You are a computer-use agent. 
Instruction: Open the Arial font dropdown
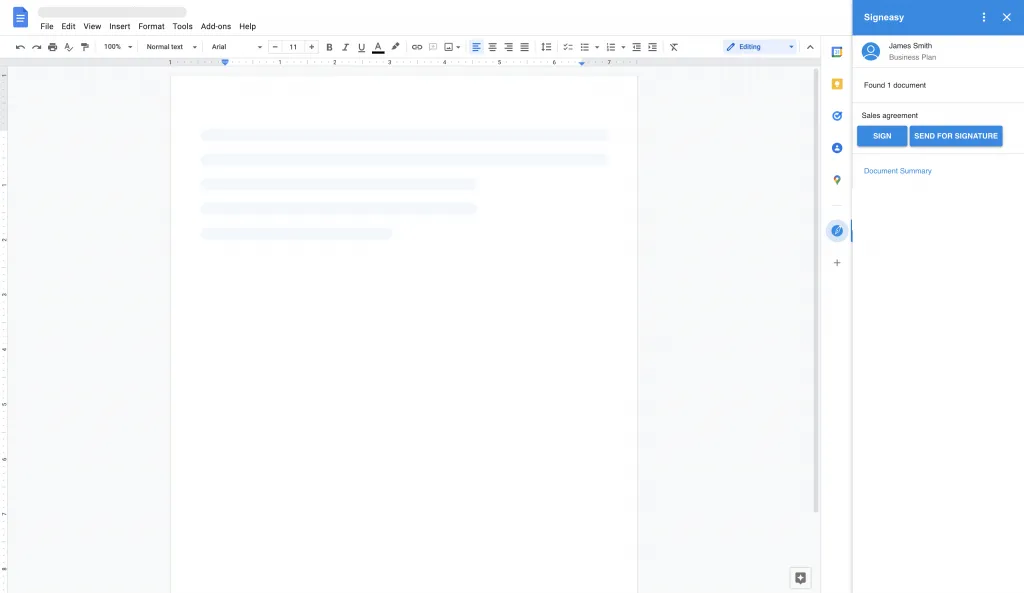[x=236, y=47]
